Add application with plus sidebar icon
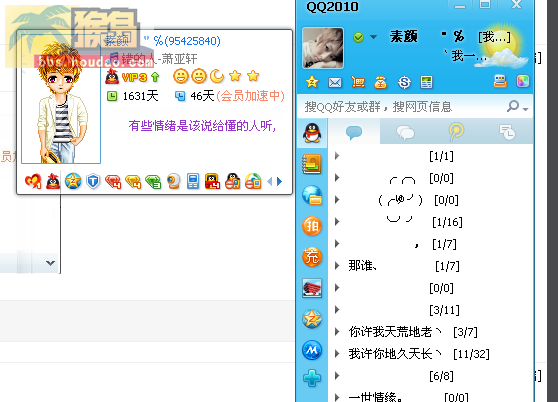This screenshot has height=402, width=558. click(312, 378)
